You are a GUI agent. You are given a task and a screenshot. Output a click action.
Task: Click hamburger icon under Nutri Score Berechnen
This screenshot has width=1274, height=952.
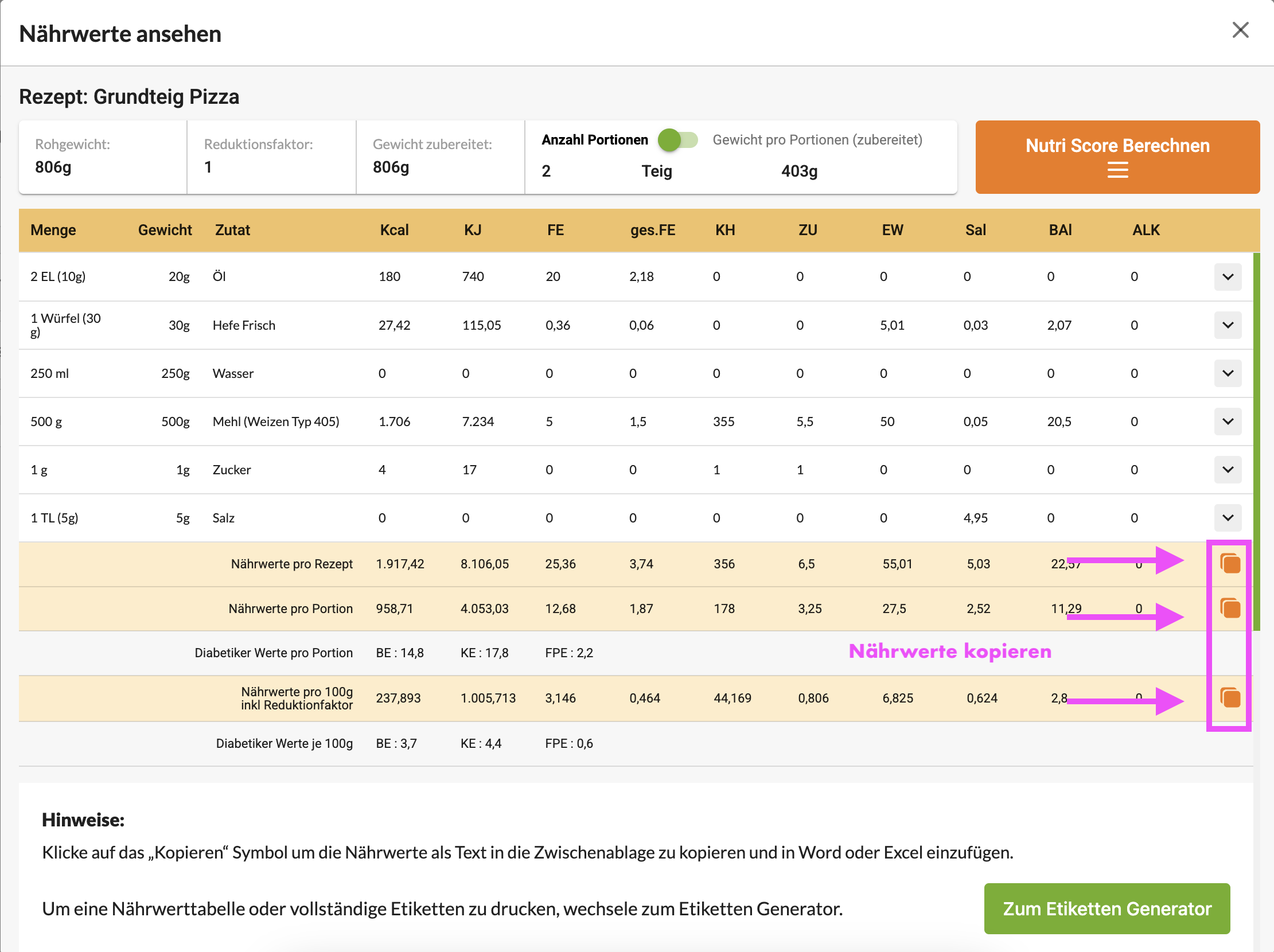point(1117,170)
